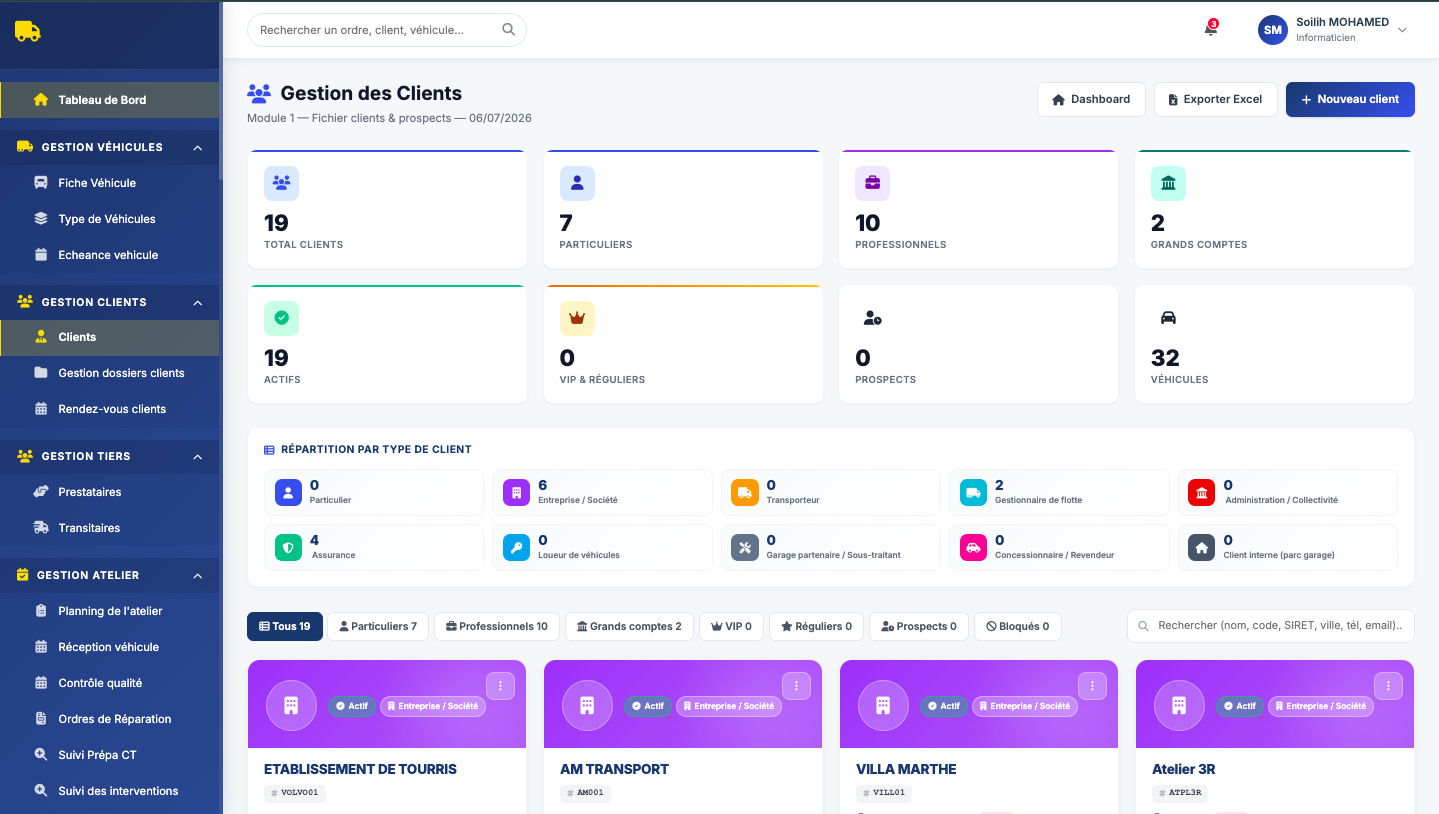The width and height of the screenshot is (1439, 814).
Task: Open the VILLA MARTHE card three-dot menu
Action: coord(1092,686)
